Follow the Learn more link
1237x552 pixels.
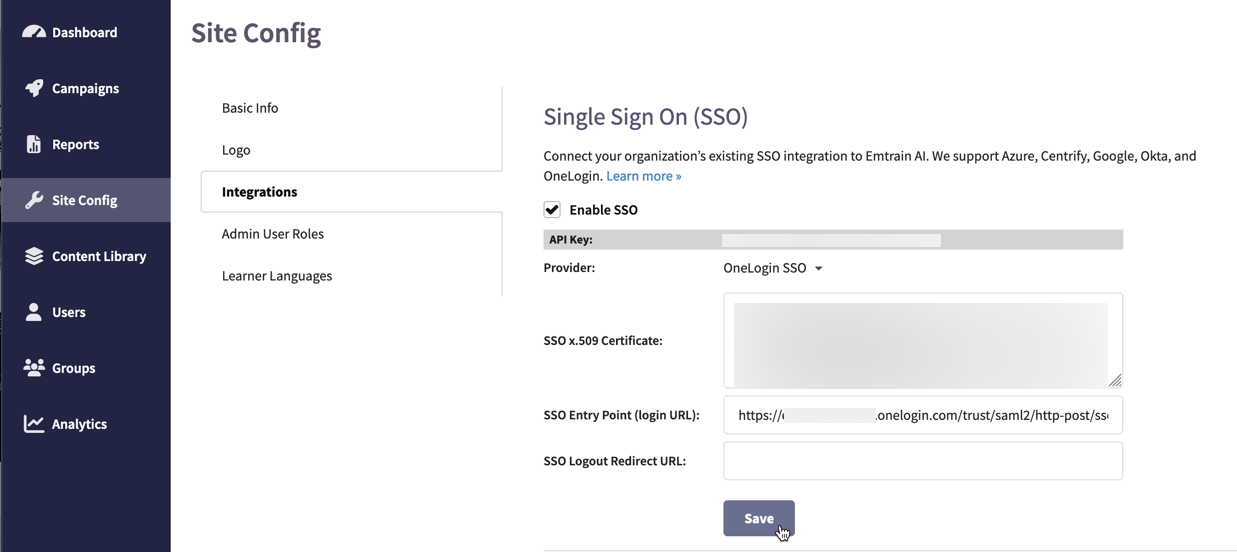pyautogui.click(x=643, y=176)
